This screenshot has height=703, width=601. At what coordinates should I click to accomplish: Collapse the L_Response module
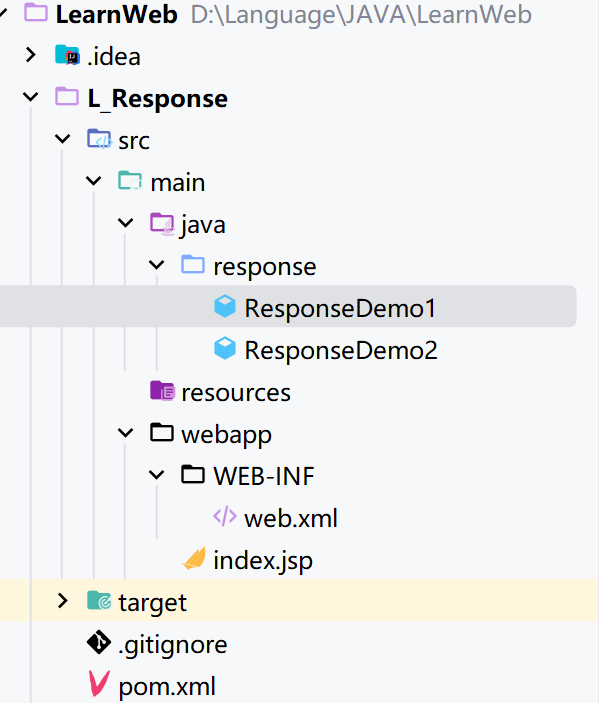[x=31, y=98]
